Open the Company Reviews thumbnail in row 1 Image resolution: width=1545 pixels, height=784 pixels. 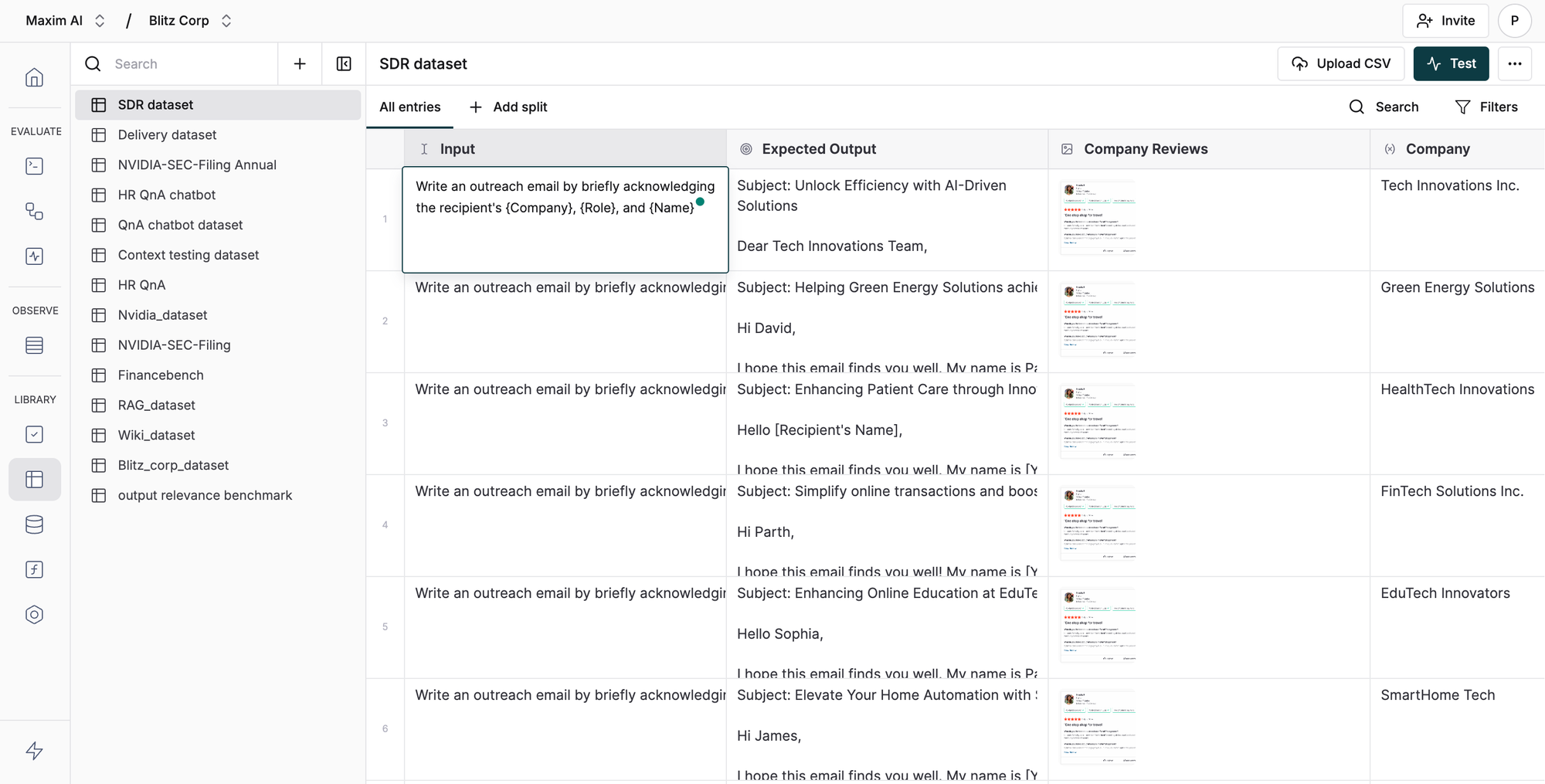[1098, 217]
